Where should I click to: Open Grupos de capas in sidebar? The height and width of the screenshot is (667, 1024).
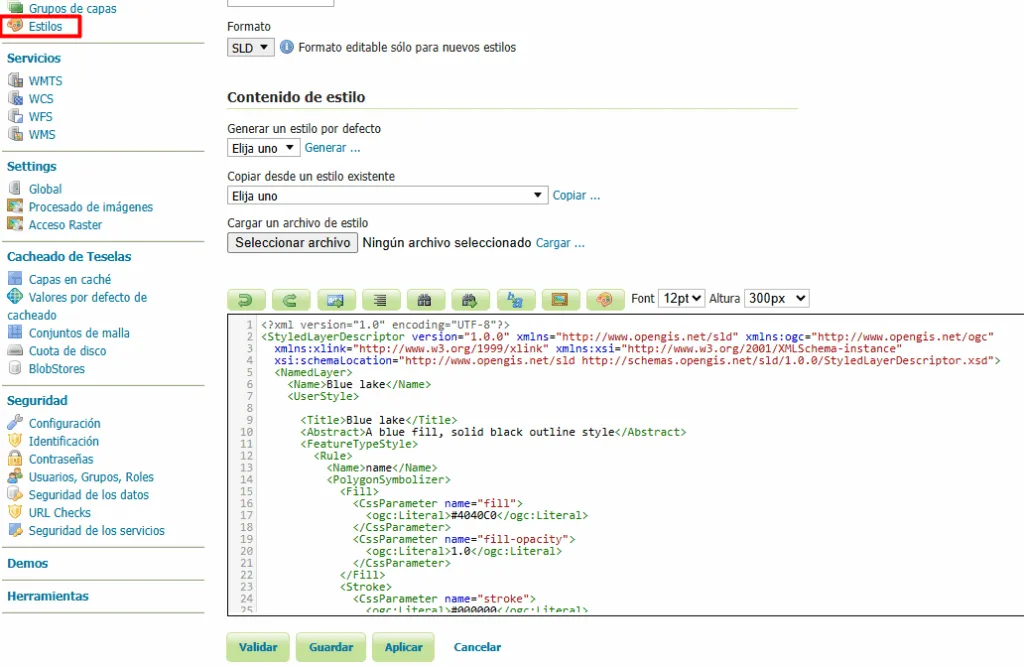click(x=72, y=8)
